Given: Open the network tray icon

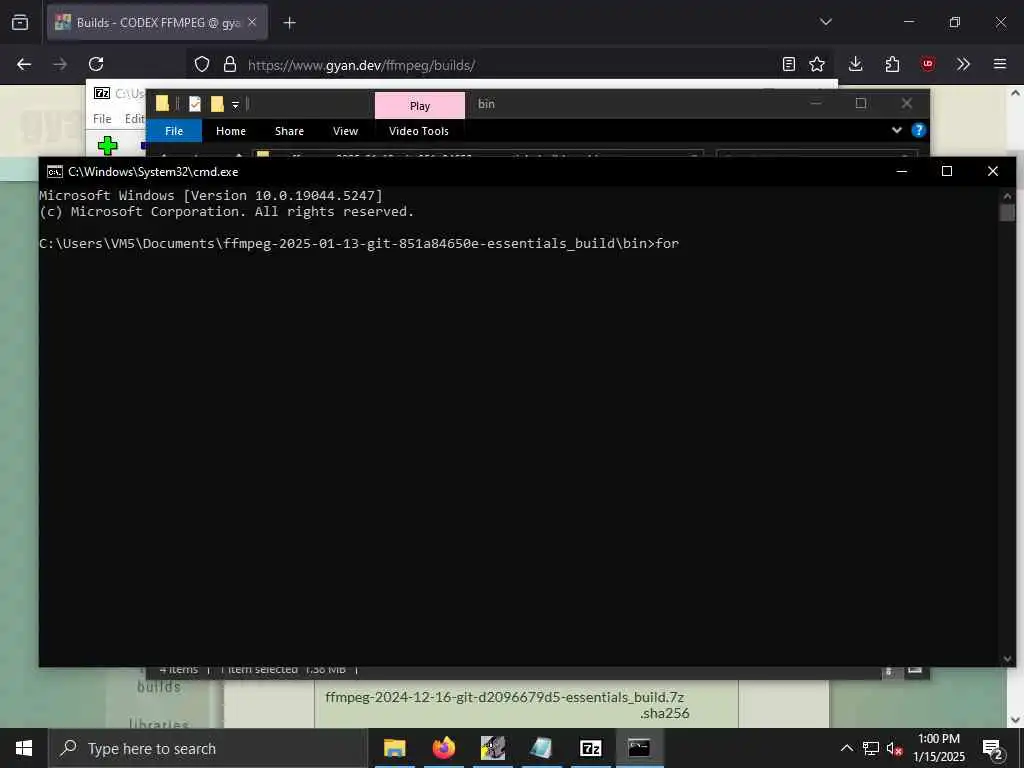Looking at the screenshot, I should (x=871, y=748).
